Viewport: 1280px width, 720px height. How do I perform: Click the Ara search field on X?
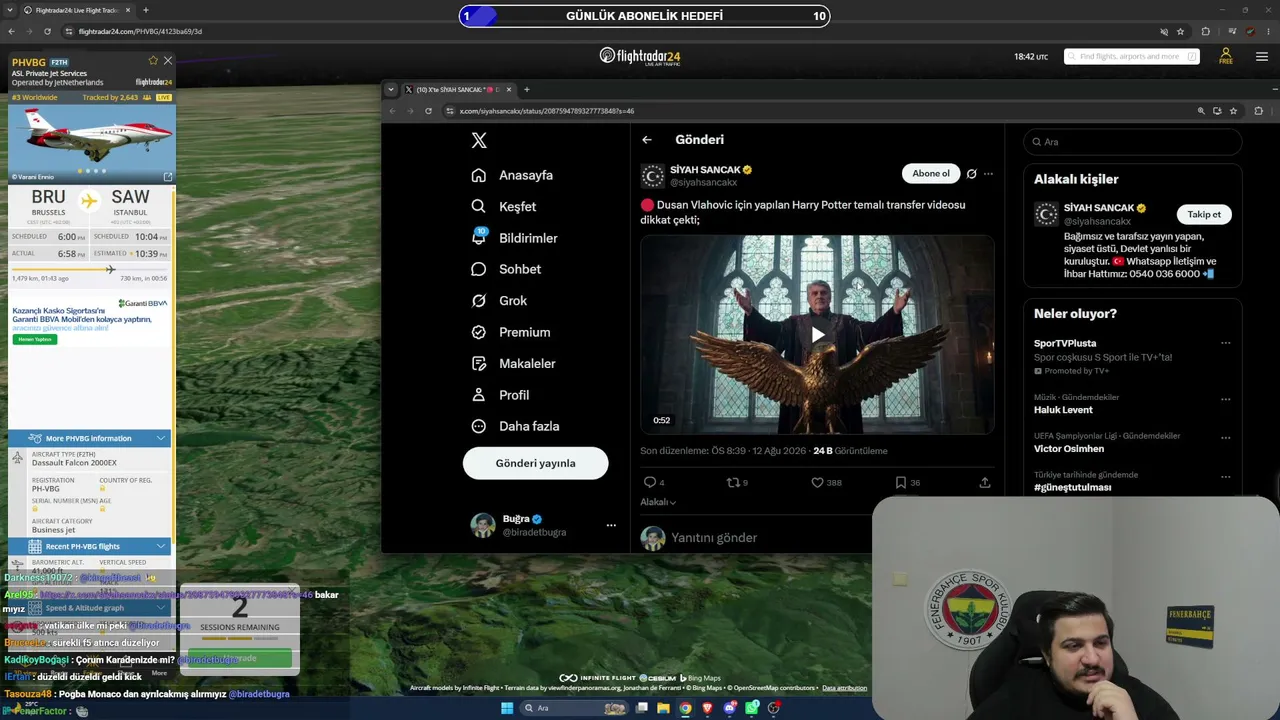point(1132,142)
